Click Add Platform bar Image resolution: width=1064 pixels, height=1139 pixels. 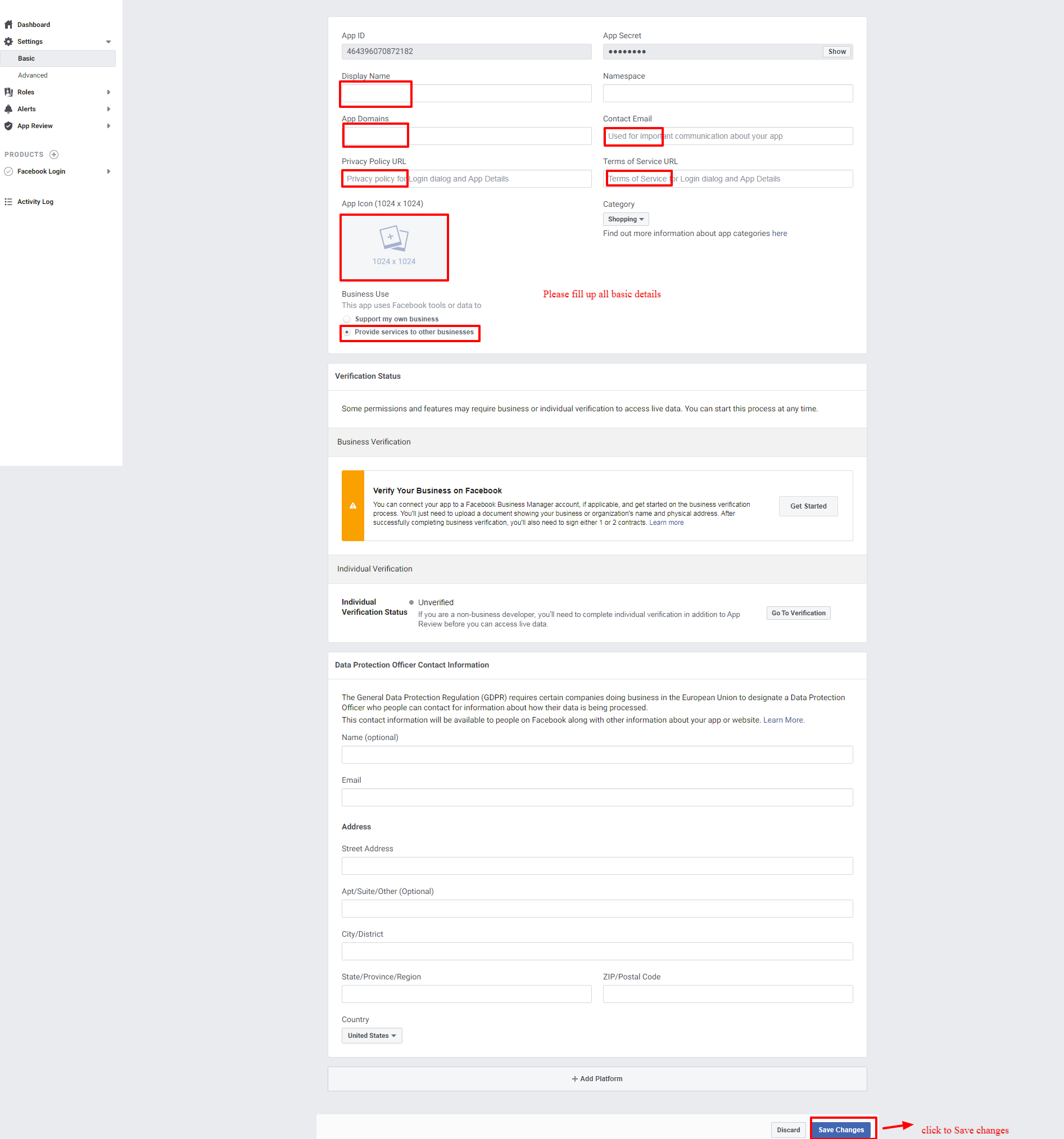(x=596, y=1078)
